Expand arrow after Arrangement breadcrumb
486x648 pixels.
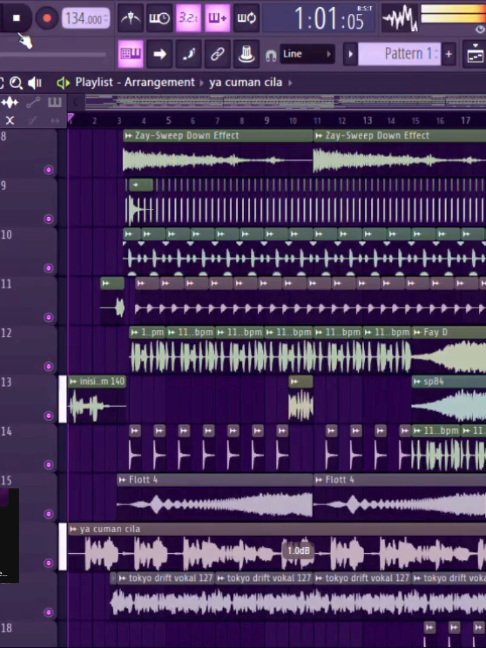coord(202,83)
